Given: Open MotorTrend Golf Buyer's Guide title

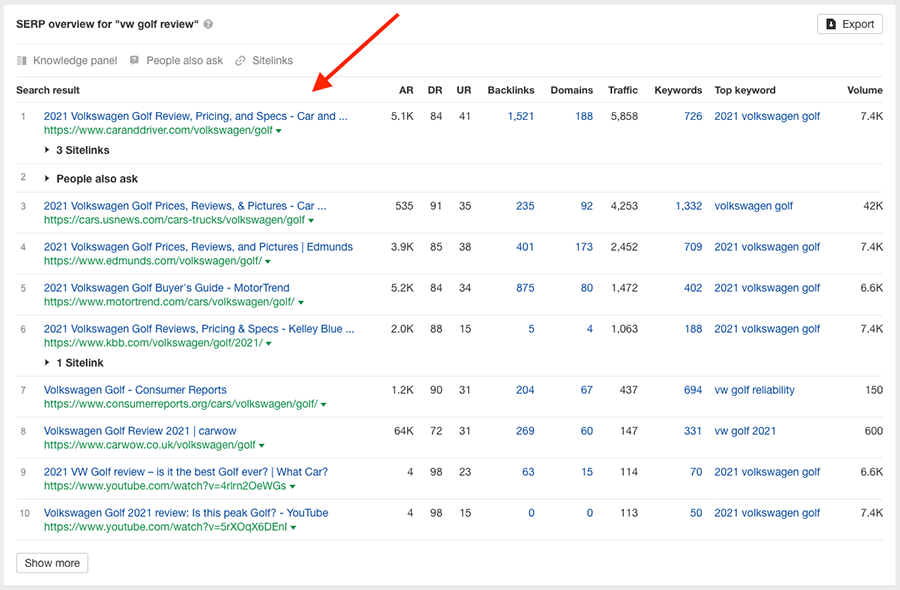Looking at the screenshot, I should [x=166, y=288].
